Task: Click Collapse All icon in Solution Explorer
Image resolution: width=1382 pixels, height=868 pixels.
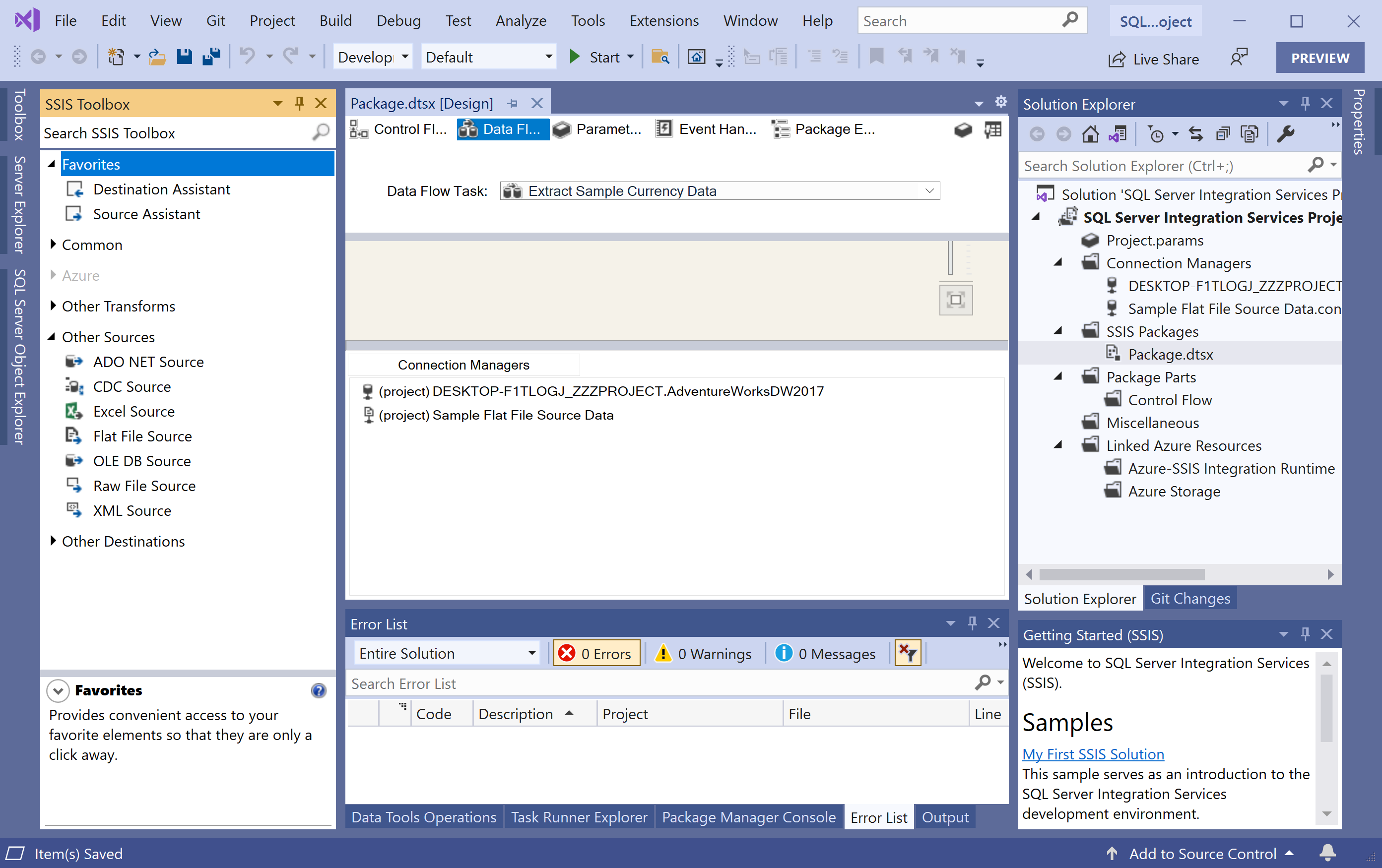Action: [x=1222, y=134]
